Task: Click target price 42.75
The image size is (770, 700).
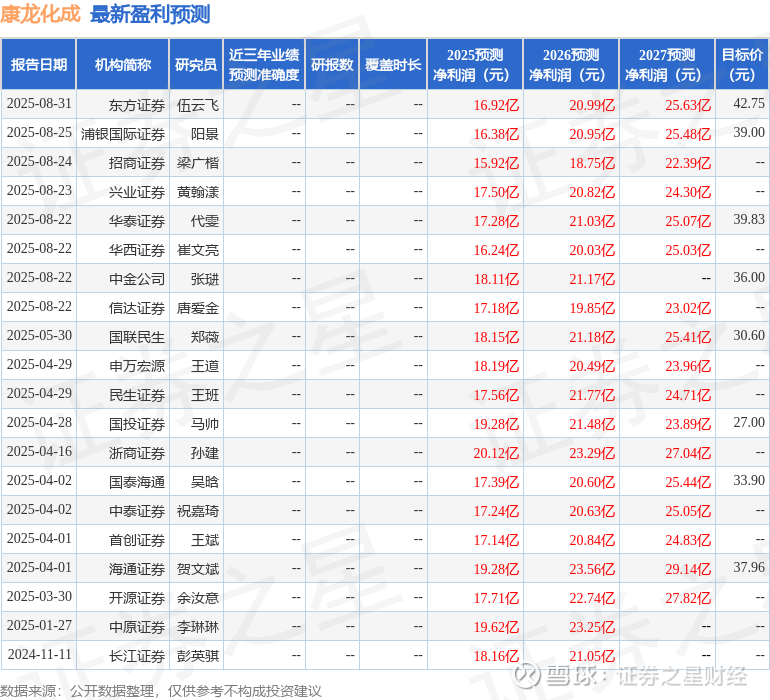Action: (x=749, y=103)
